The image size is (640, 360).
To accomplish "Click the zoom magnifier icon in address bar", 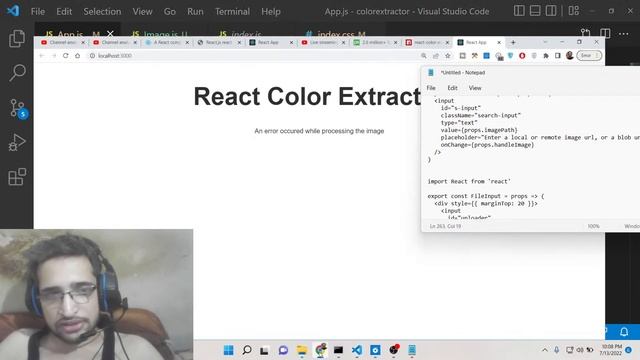I will (424, 56).
